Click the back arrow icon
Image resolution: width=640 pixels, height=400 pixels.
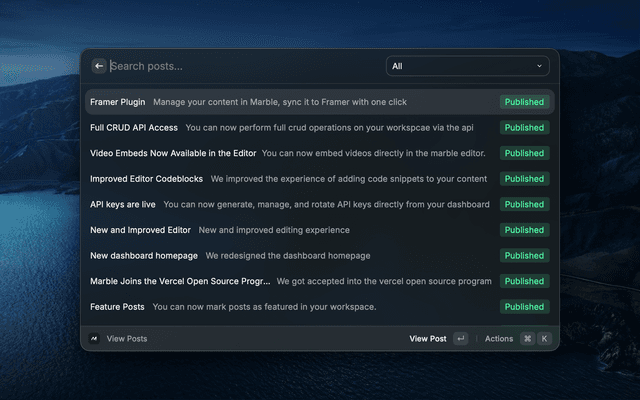pos(99,66)
